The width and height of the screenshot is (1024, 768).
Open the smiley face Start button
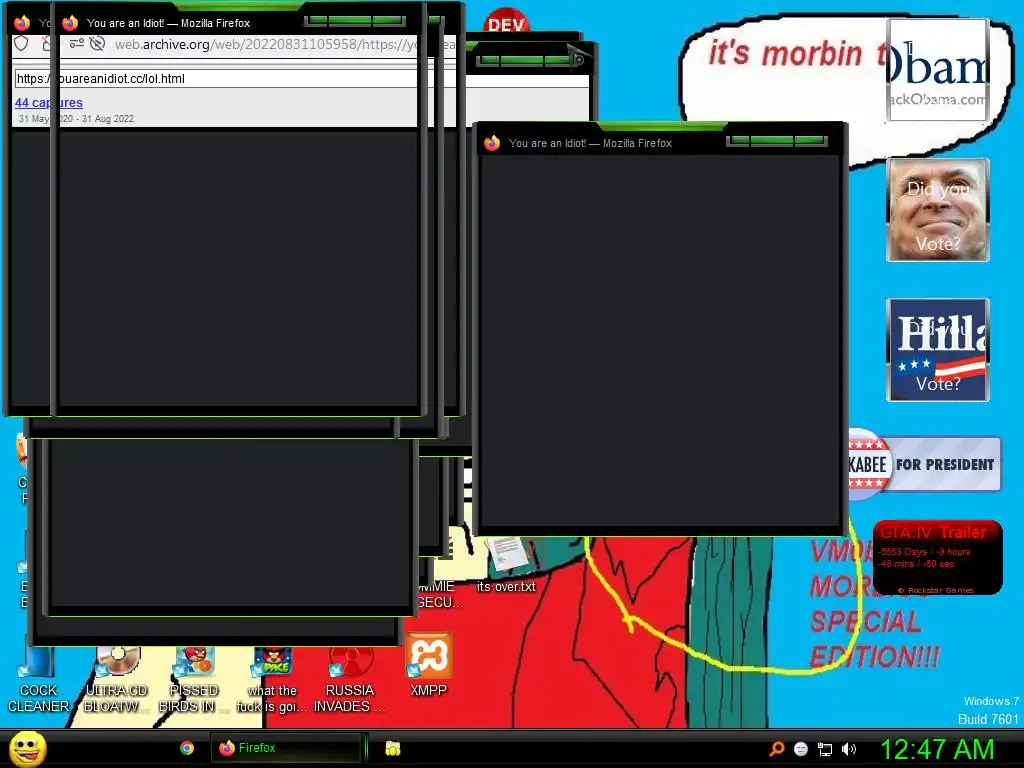coord(27,748)
